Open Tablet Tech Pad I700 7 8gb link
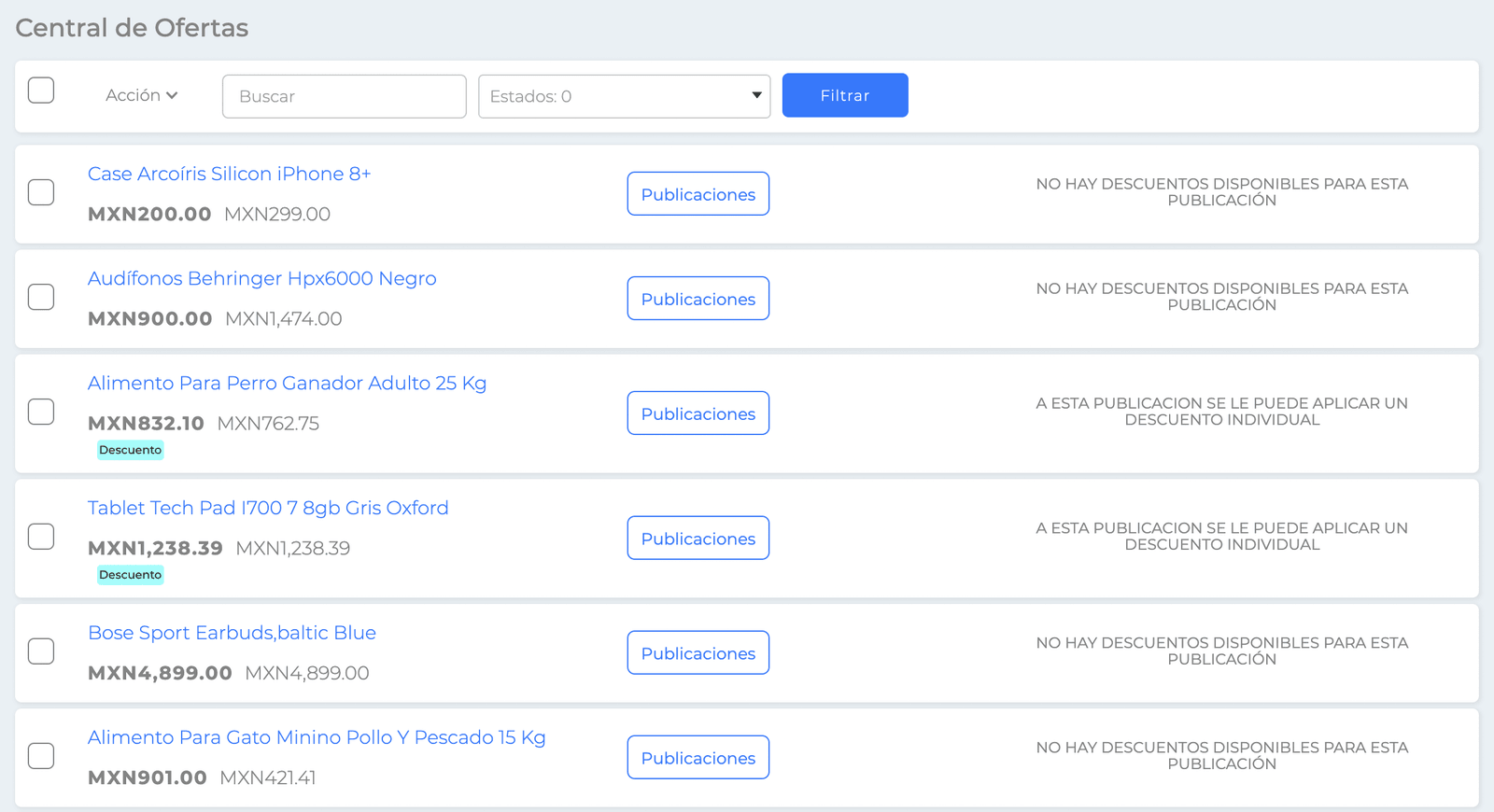The image size is (1494, 812). click(x=268, y=508)
